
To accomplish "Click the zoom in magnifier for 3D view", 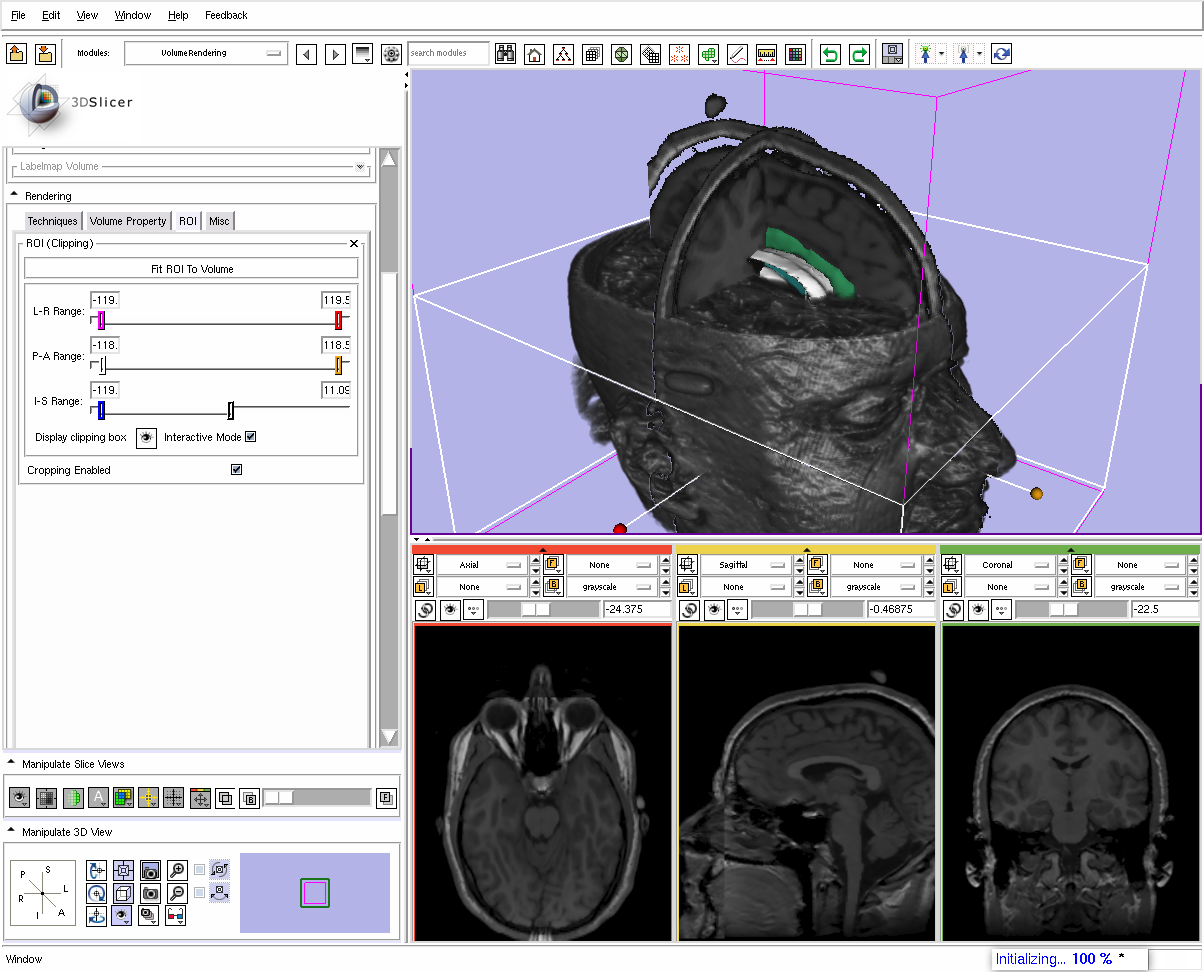I will click(x=176, y=870).
